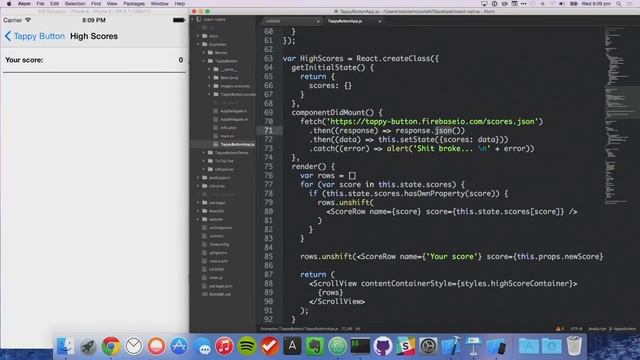
Task: Expand the Movies folder in tree view
Action: pos(204,52)
